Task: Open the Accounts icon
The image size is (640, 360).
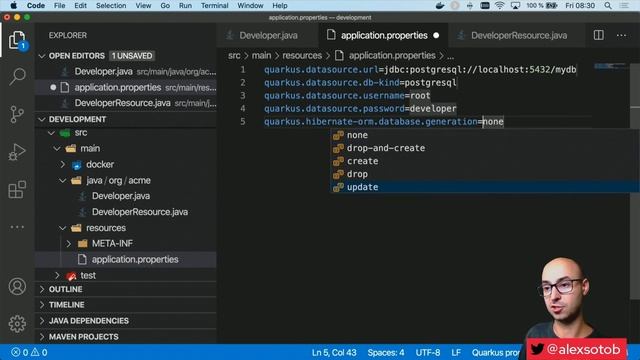Action: coord(17,287)
